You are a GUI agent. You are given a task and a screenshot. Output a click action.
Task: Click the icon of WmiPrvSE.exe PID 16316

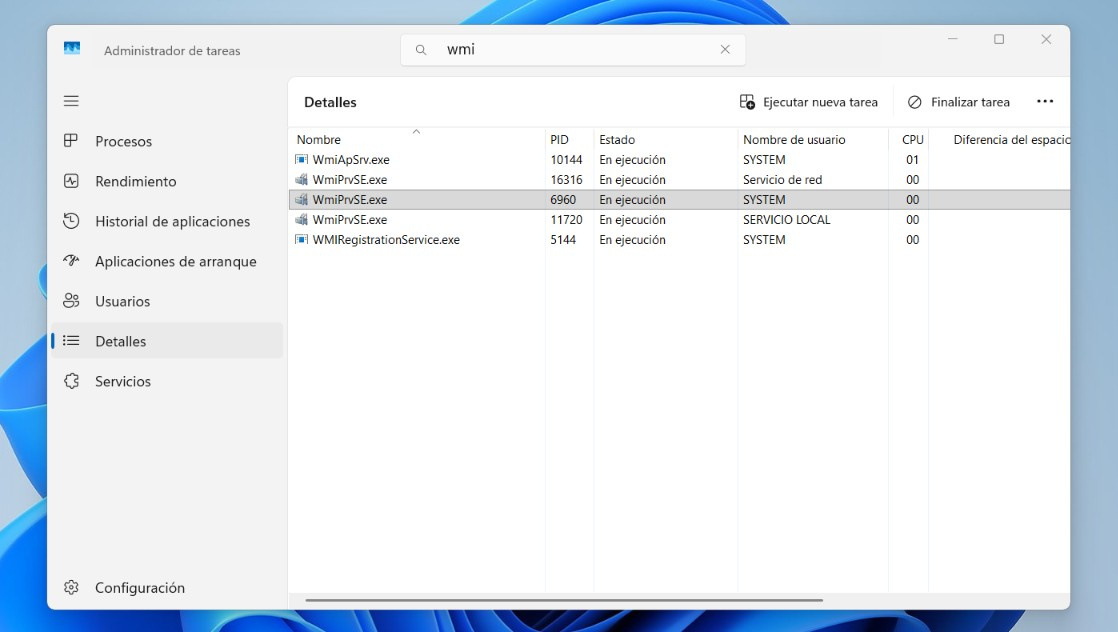[x=302, y=180]
